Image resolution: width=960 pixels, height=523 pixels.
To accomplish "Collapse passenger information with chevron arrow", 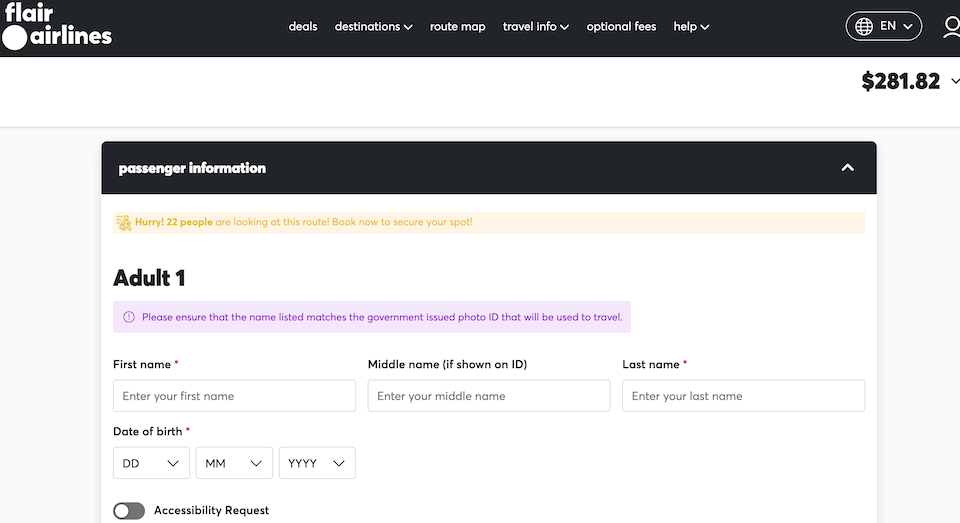I will click(x=847, y=168).
